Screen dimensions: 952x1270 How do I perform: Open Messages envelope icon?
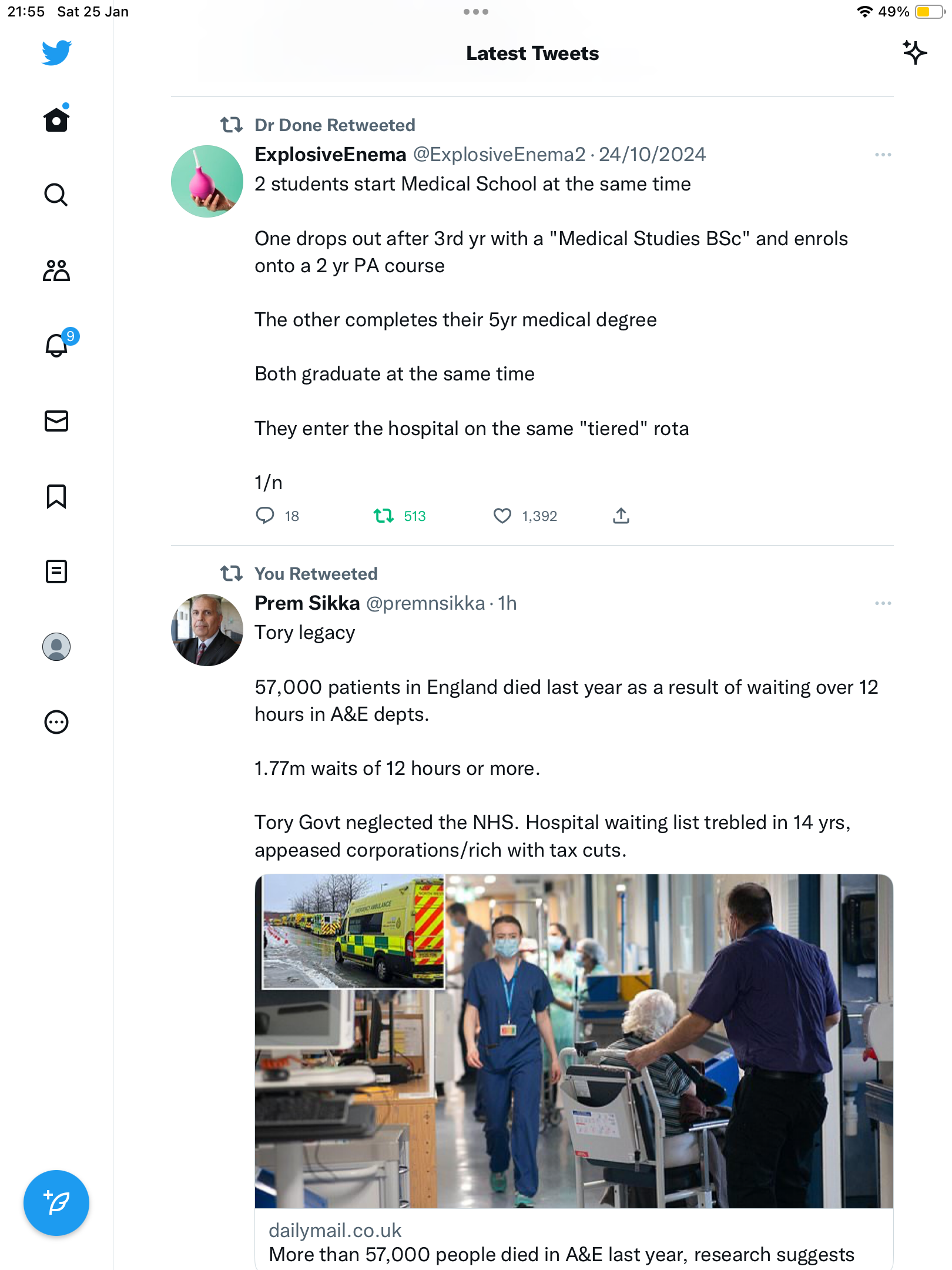pos(56,421)
